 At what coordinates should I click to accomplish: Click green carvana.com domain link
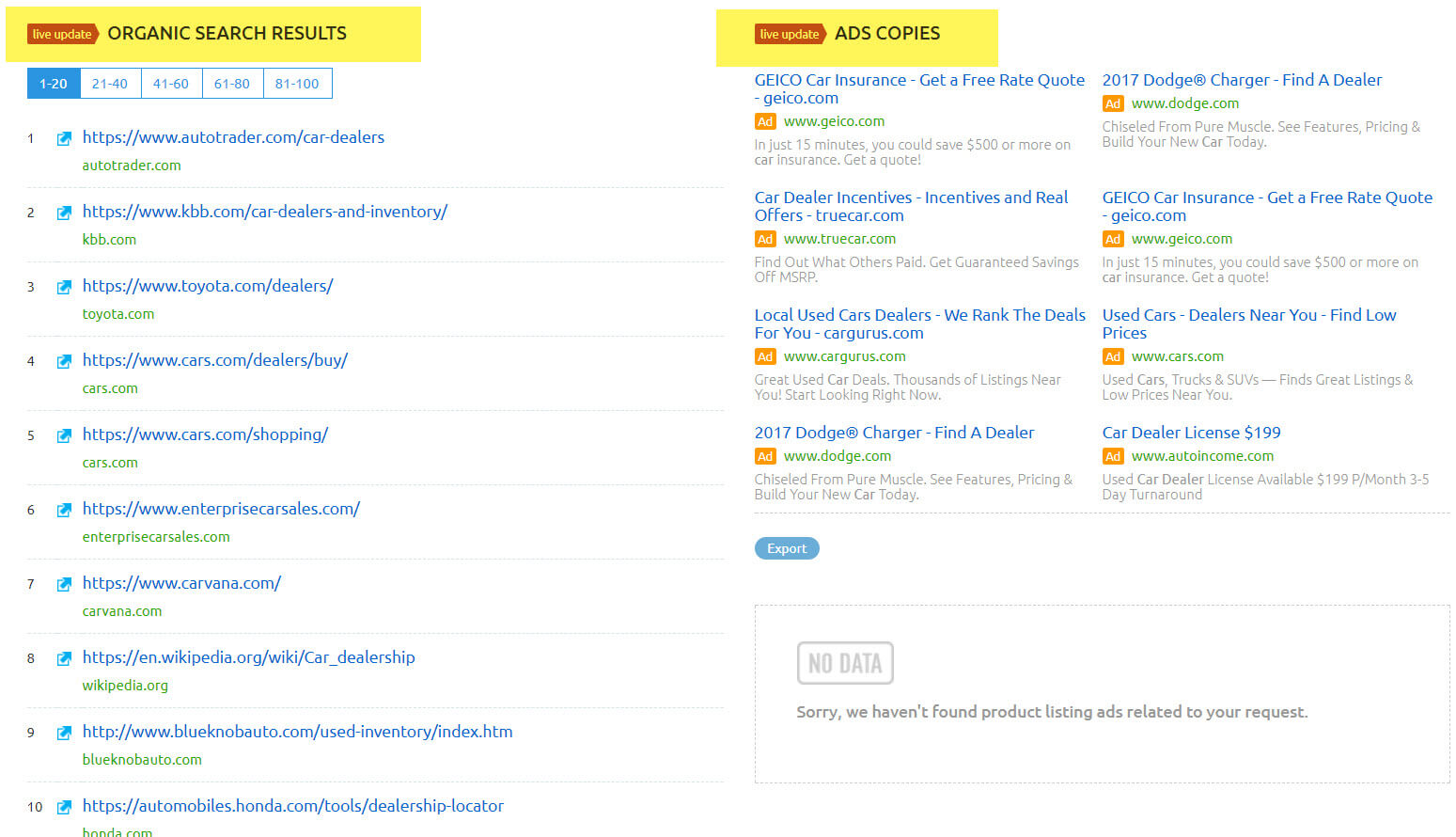pyautogui.click(x=122, y=611)
